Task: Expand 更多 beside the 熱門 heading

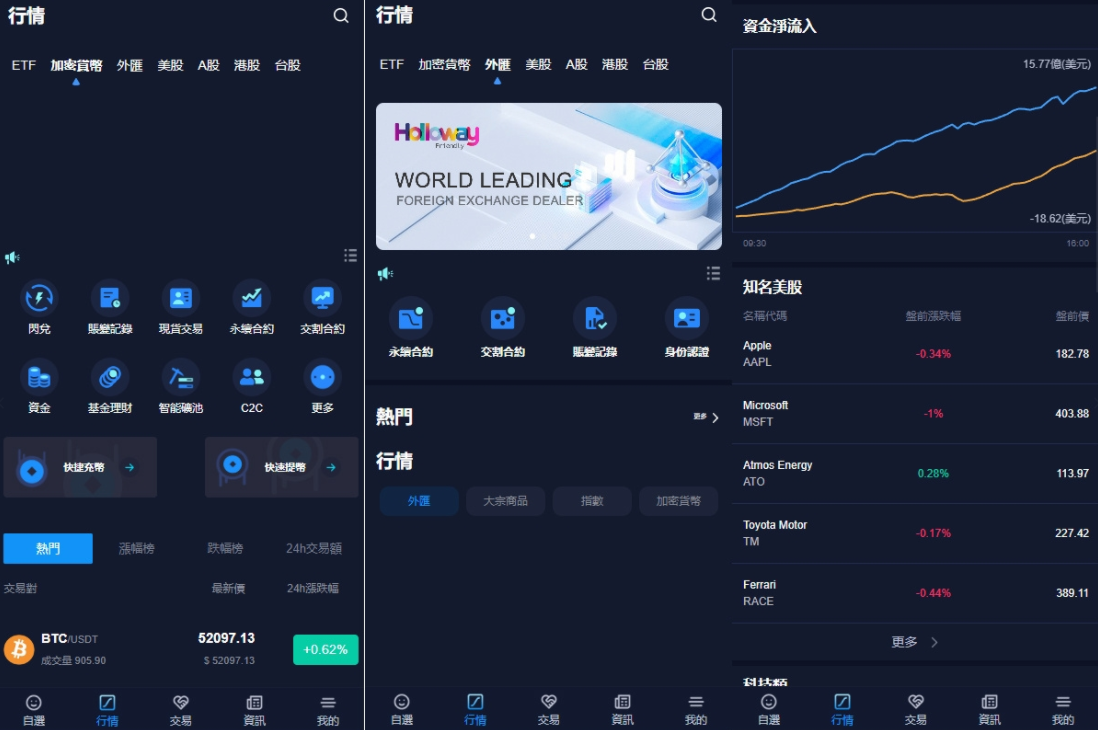Action: pyautogui.click(x=706, y=417)
